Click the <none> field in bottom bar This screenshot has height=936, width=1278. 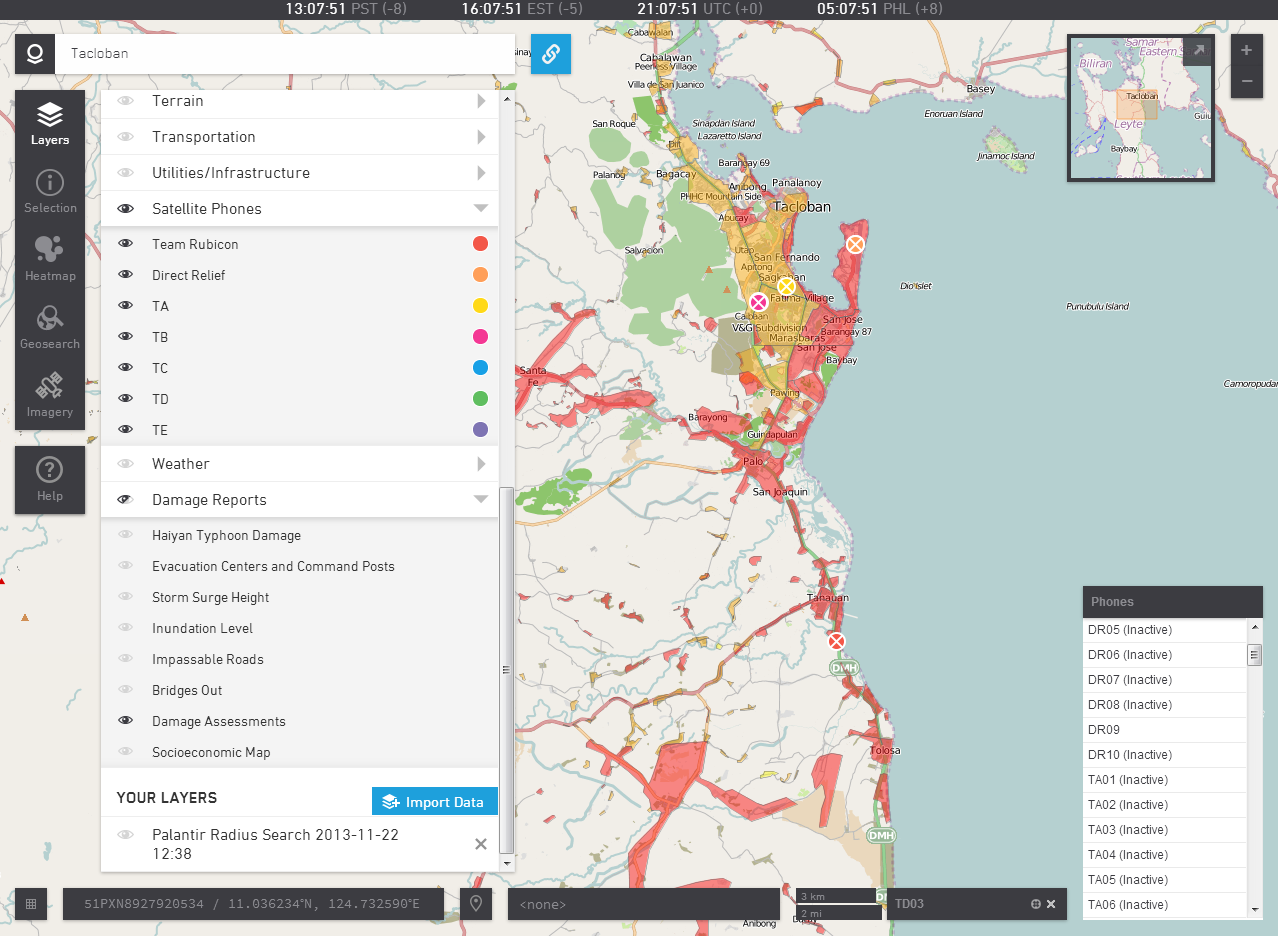click(x=643, y=904)
